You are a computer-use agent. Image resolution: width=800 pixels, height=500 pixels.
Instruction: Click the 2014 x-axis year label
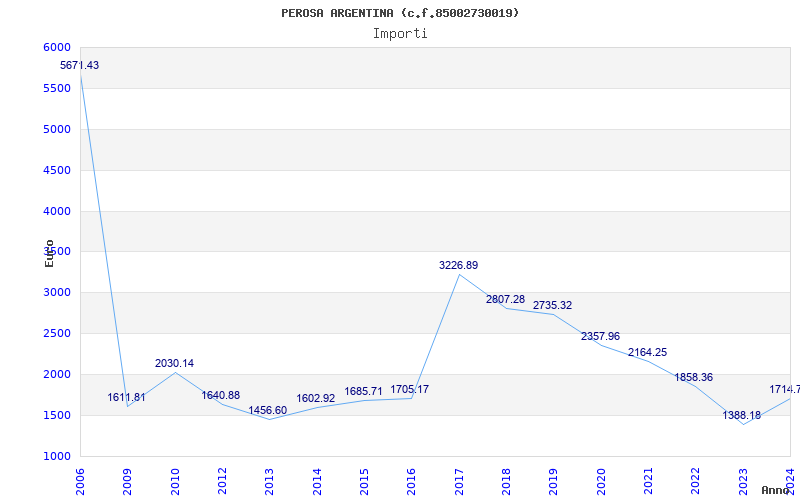tap(317, 481)
